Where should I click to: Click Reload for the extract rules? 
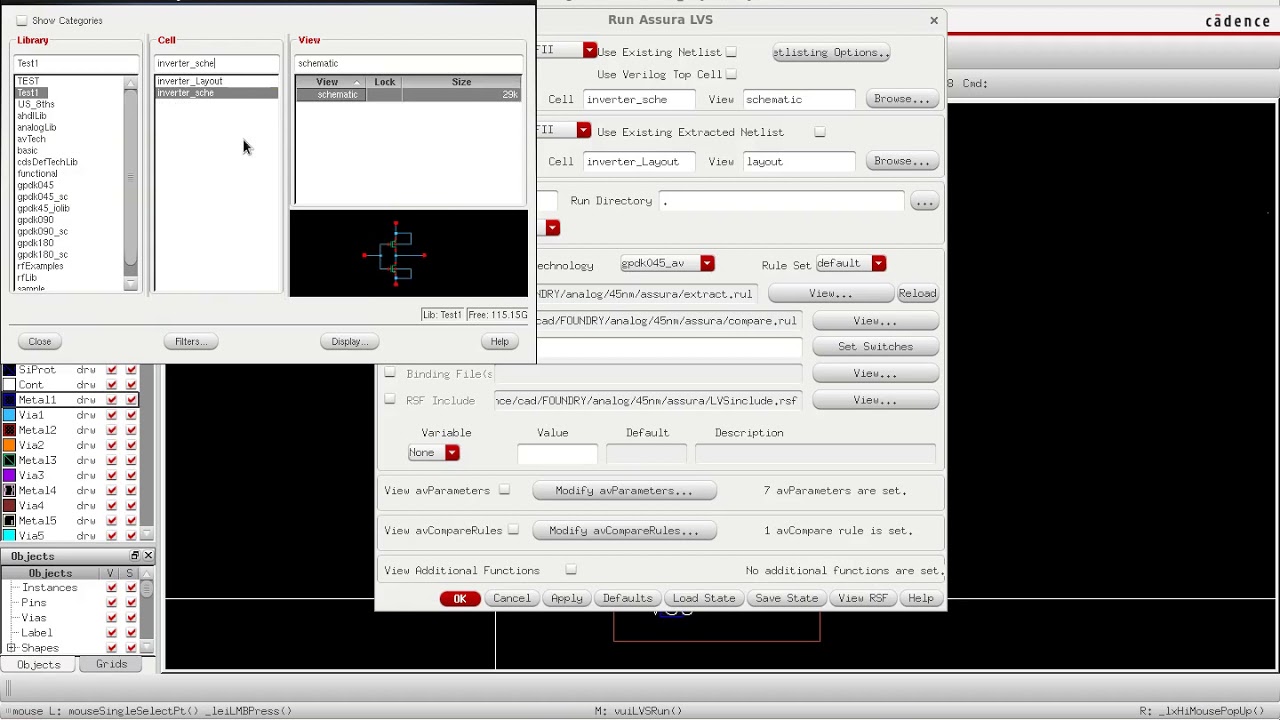click(x=917, y=294)
